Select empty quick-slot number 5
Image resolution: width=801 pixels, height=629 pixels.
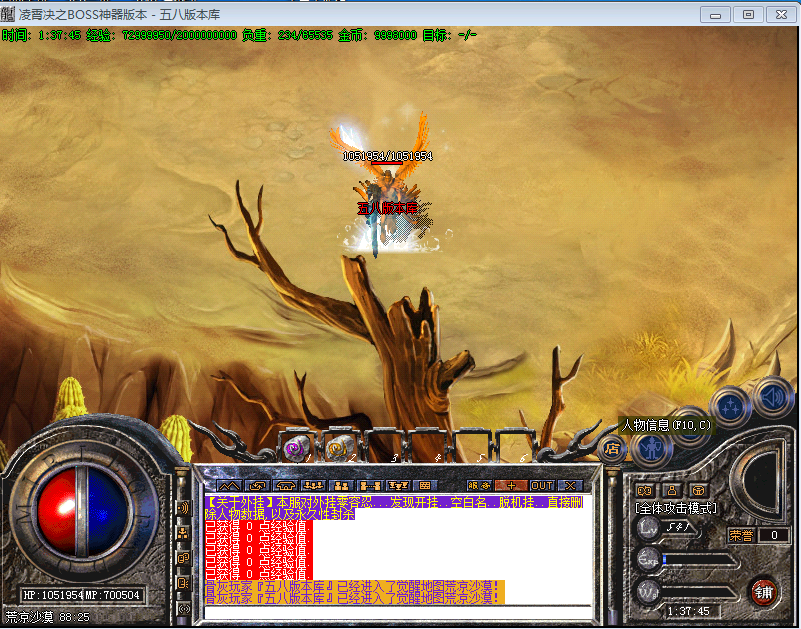pos(470,446)
